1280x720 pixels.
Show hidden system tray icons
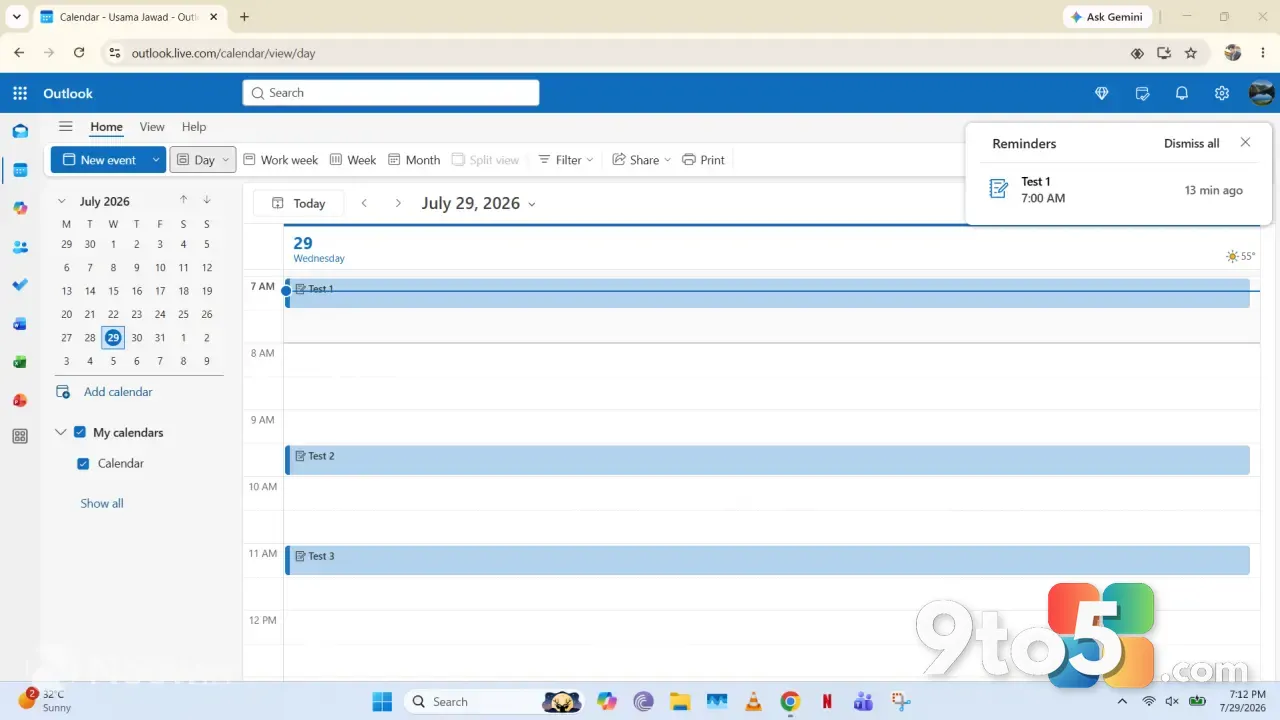[1121, 701]
